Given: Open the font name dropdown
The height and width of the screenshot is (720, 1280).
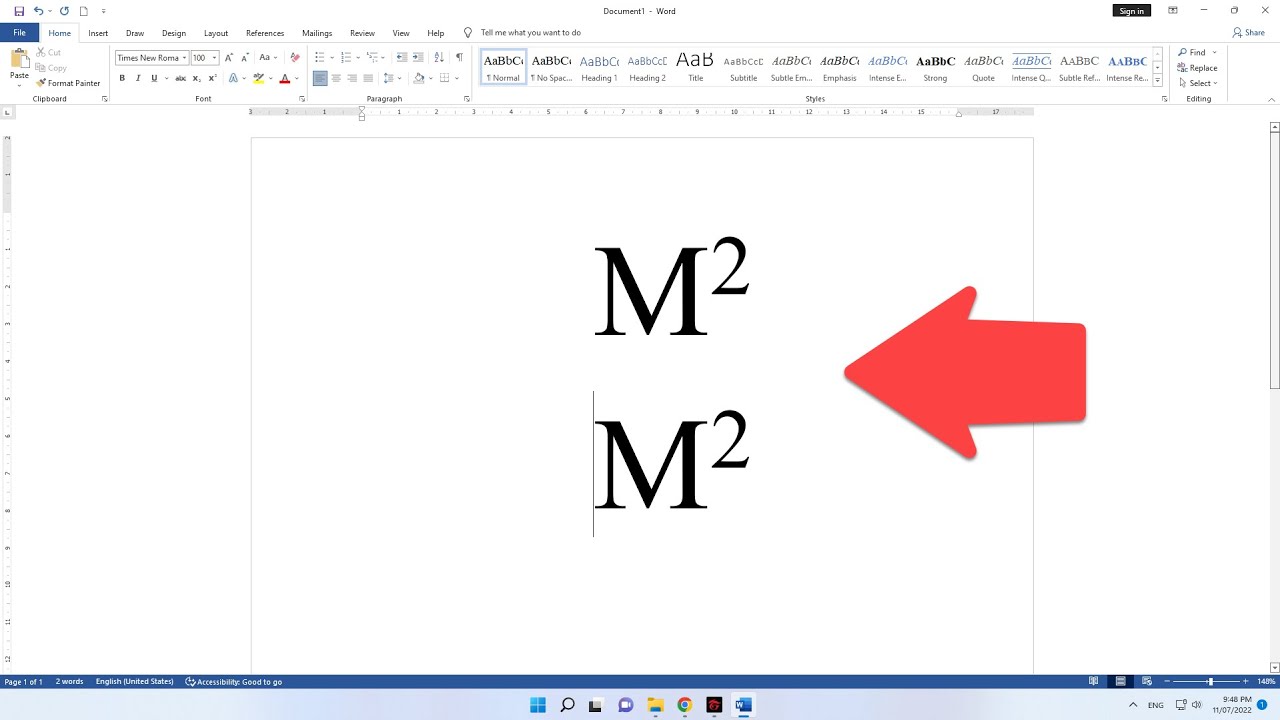Looking at the screenshot, I should click(x=184, y=58).
